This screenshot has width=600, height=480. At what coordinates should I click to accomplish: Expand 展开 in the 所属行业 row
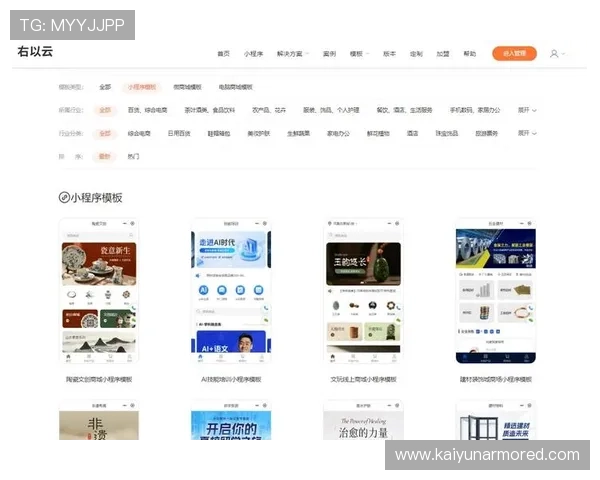tap(527, 110)
